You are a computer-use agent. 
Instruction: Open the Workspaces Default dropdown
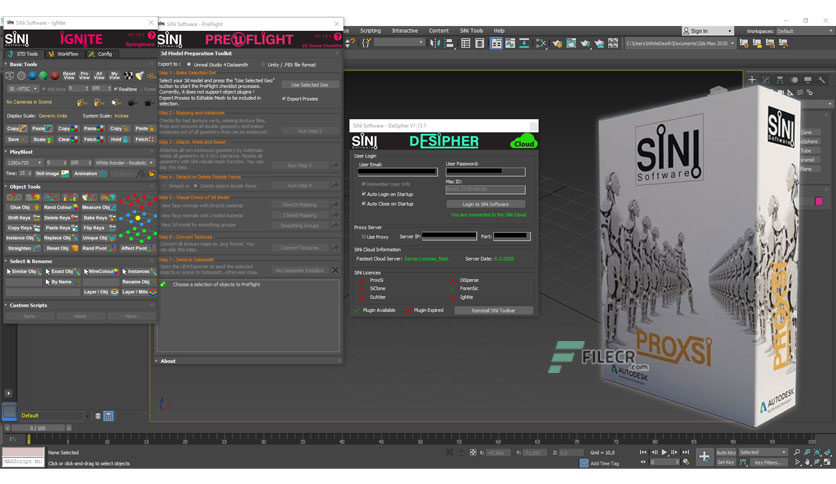tap(805, 31)
